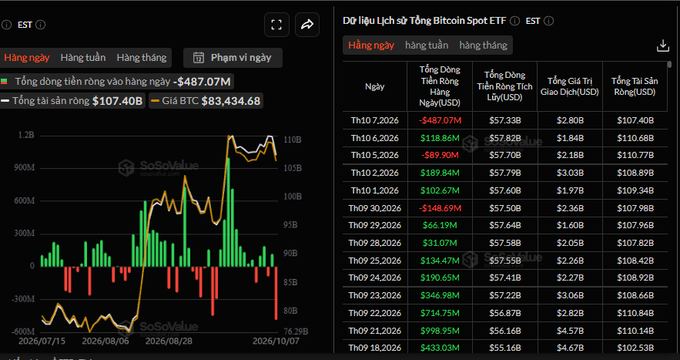Viewport: 680px width, 360px height.
Task: Click info icon right of table EST label
Action: (549, 21)
